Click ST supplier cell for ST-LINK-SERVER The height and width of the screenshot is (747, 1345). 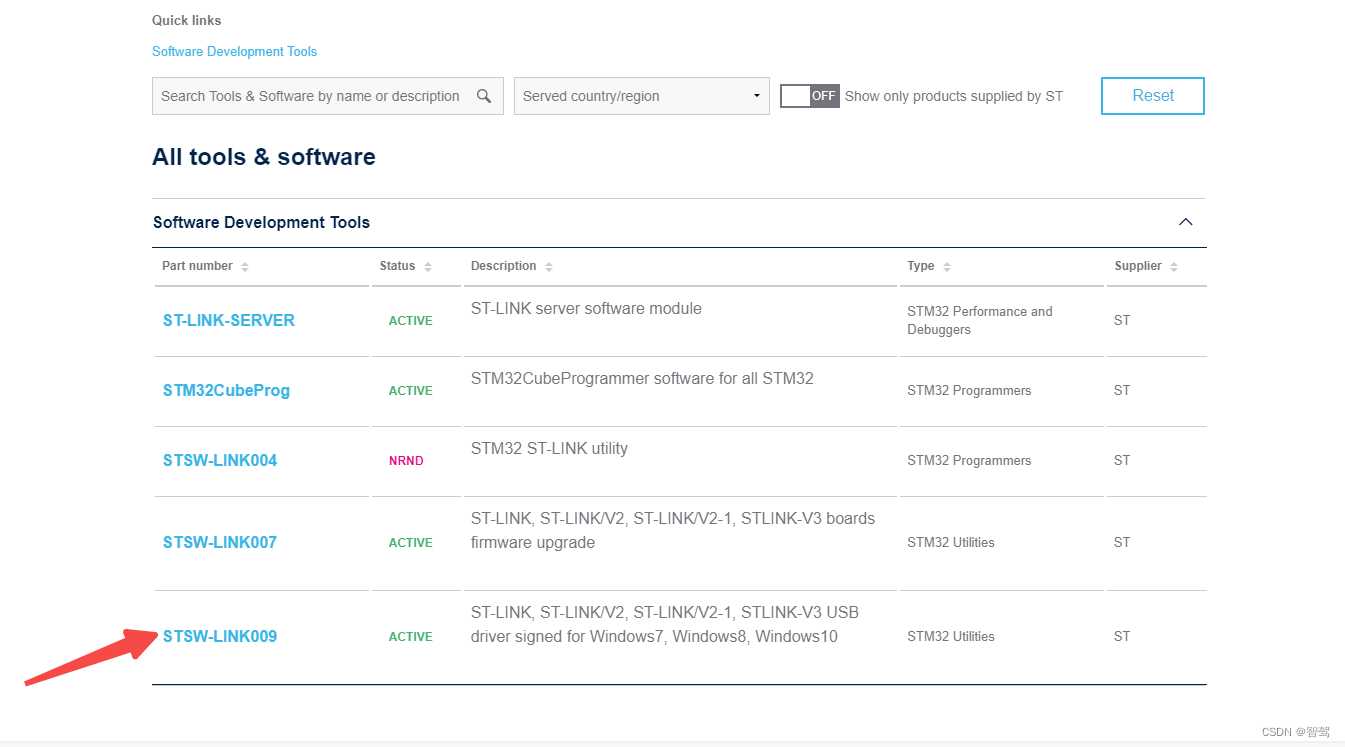(1122, 321)
